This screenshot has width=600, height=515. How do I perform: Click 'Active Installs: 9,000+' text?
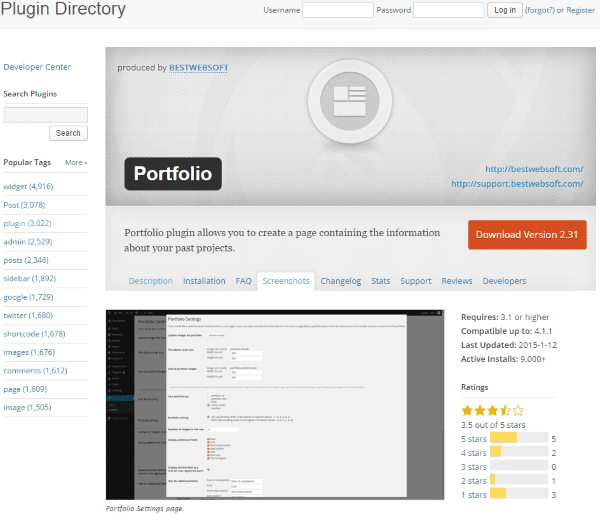pos(503,359)
